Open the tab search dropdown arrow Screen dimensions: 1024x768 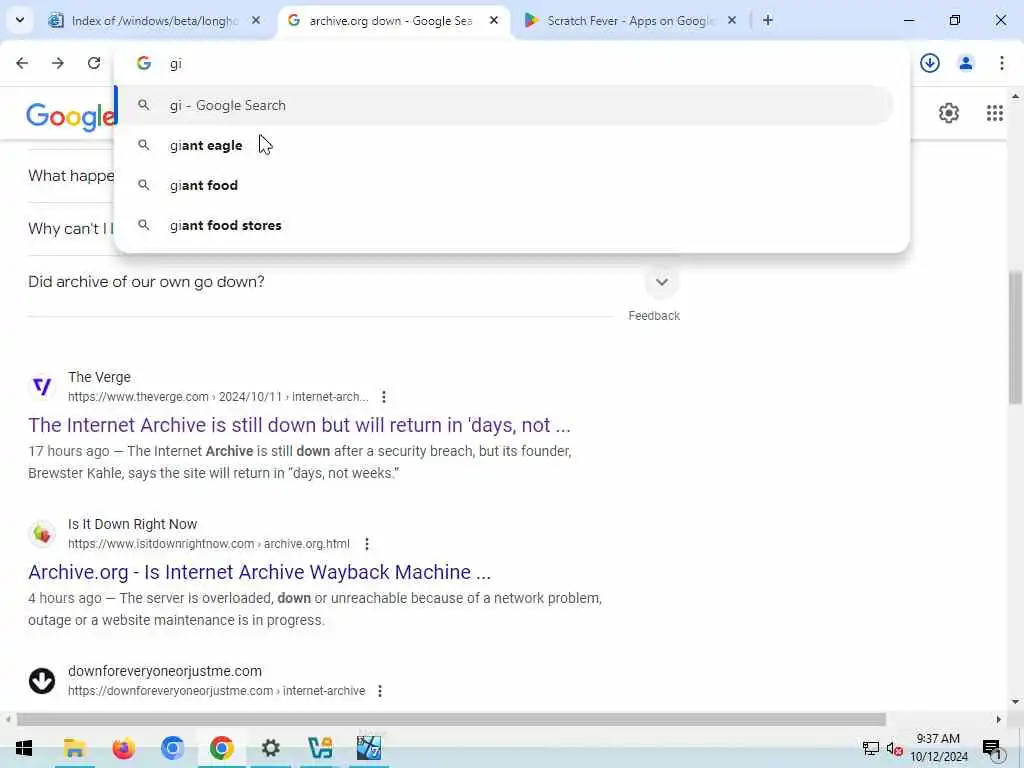[x=20, y=20]
